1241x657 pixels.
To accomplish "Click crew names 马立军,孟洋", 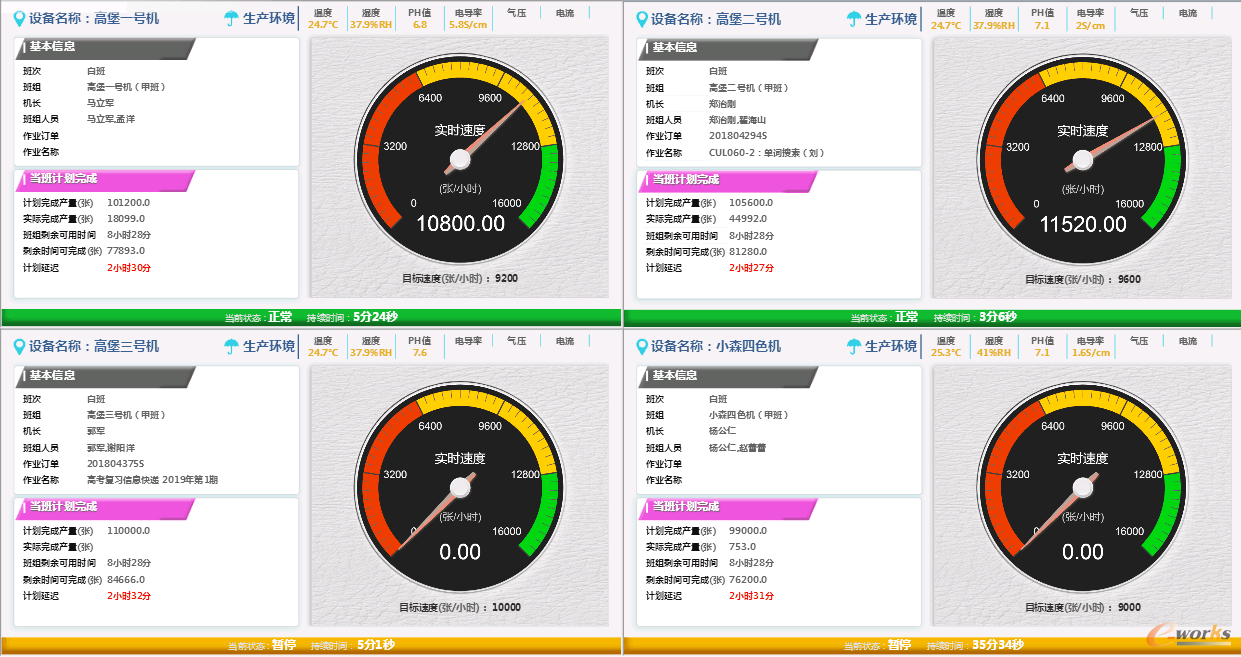I will tap(110, 119).
